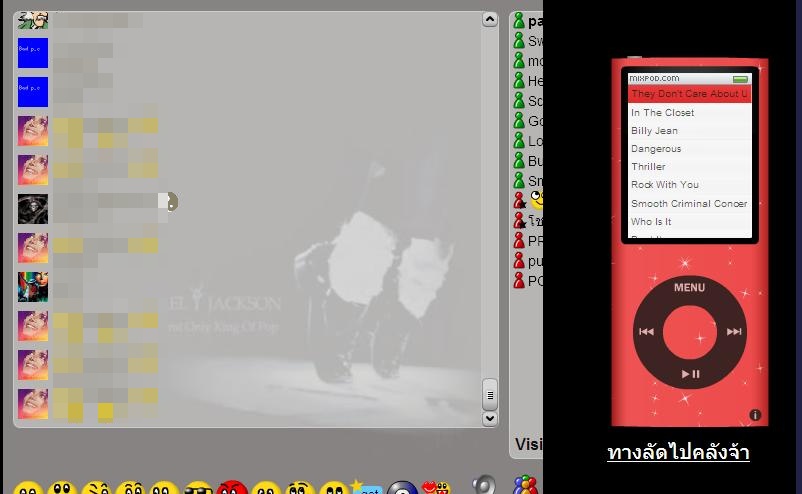Skip to previous track on iPod
Screen dimensions: 802x494
pyautogui.click(x=646, y=331)
